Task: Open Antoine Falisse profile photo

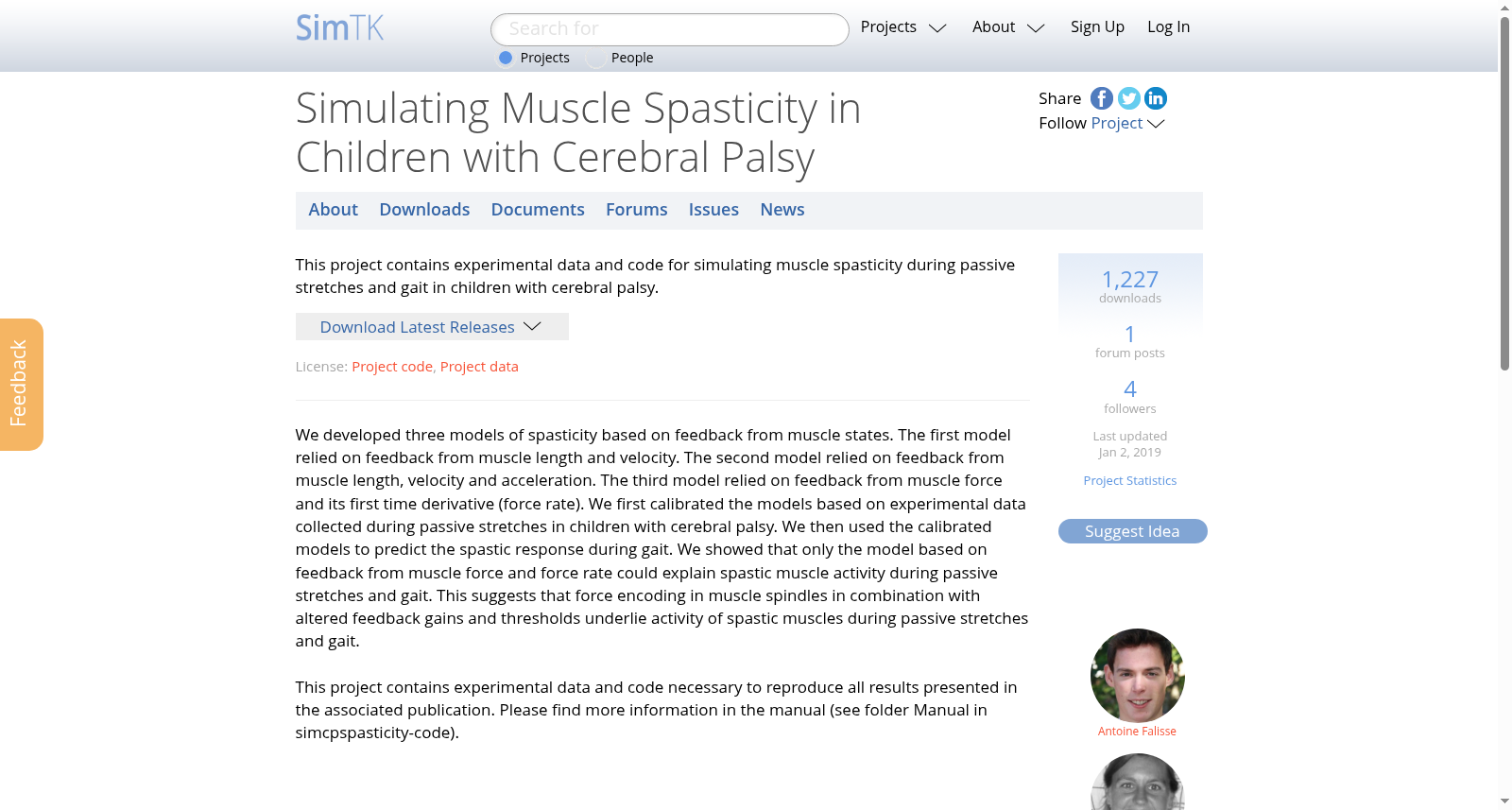Action: 1137,676
